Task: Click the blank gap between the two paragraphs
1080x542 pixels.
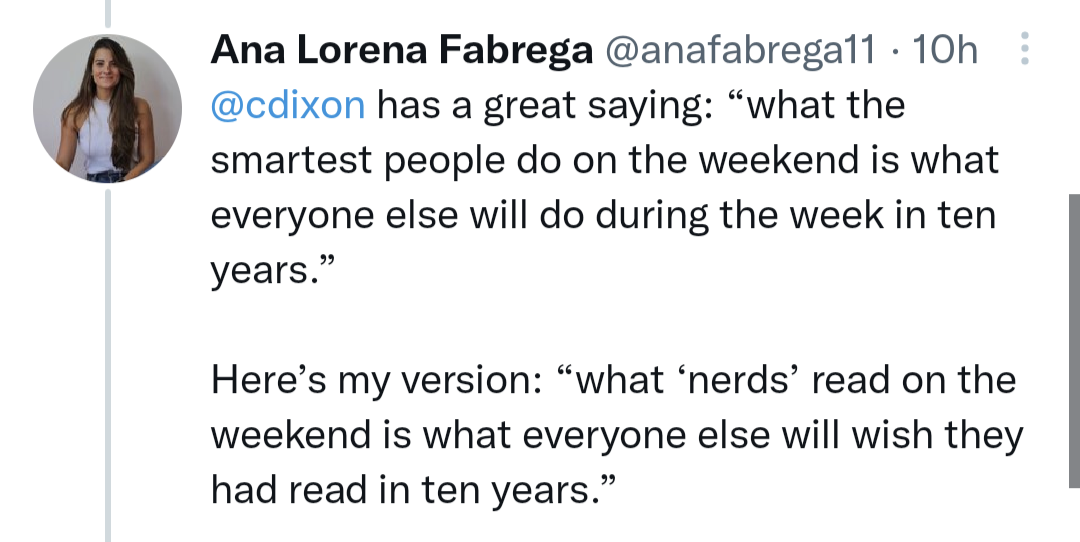Action: tap(600, 326)
